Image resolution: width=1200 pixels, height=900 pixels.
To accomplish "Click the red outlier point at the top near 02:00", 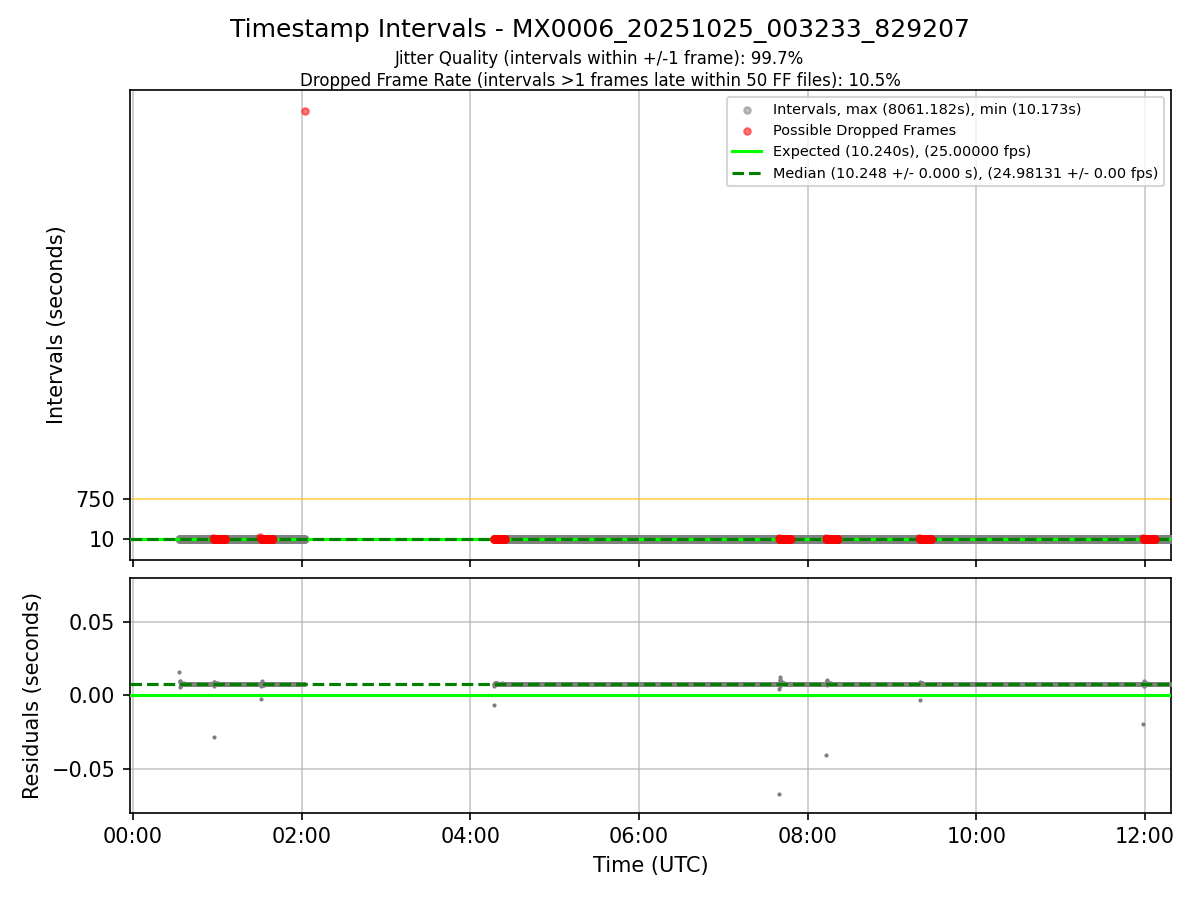I will (305, 111).
